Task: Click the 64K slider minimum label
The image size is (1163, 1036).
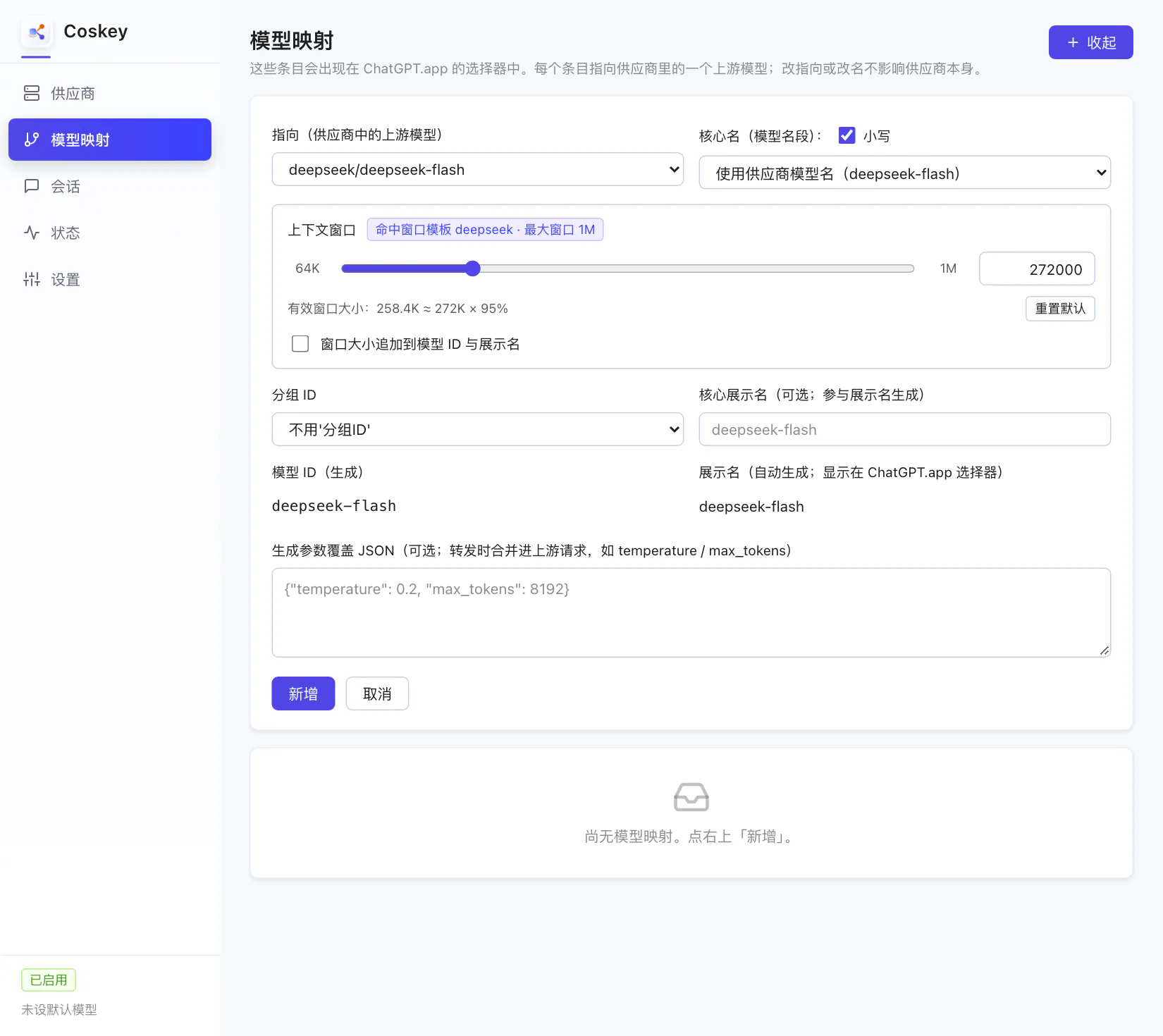Action: click(307, 269)
